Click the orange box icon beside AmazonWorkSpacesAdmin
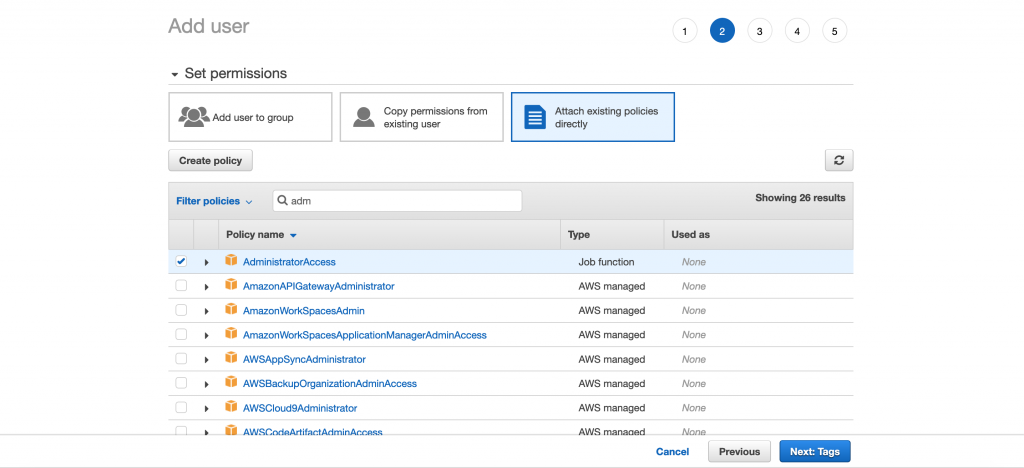This screenshot has width=1024, height=468. click(231, 309)
